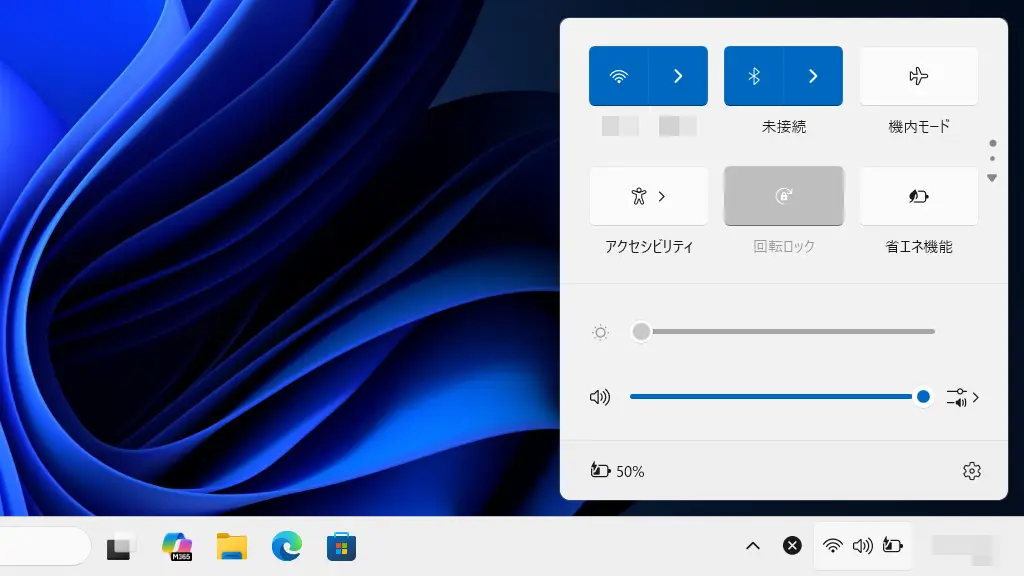Click the battery 50% indicator
The height and width of the screenshot is (576, 1024).
coord(617,471)
